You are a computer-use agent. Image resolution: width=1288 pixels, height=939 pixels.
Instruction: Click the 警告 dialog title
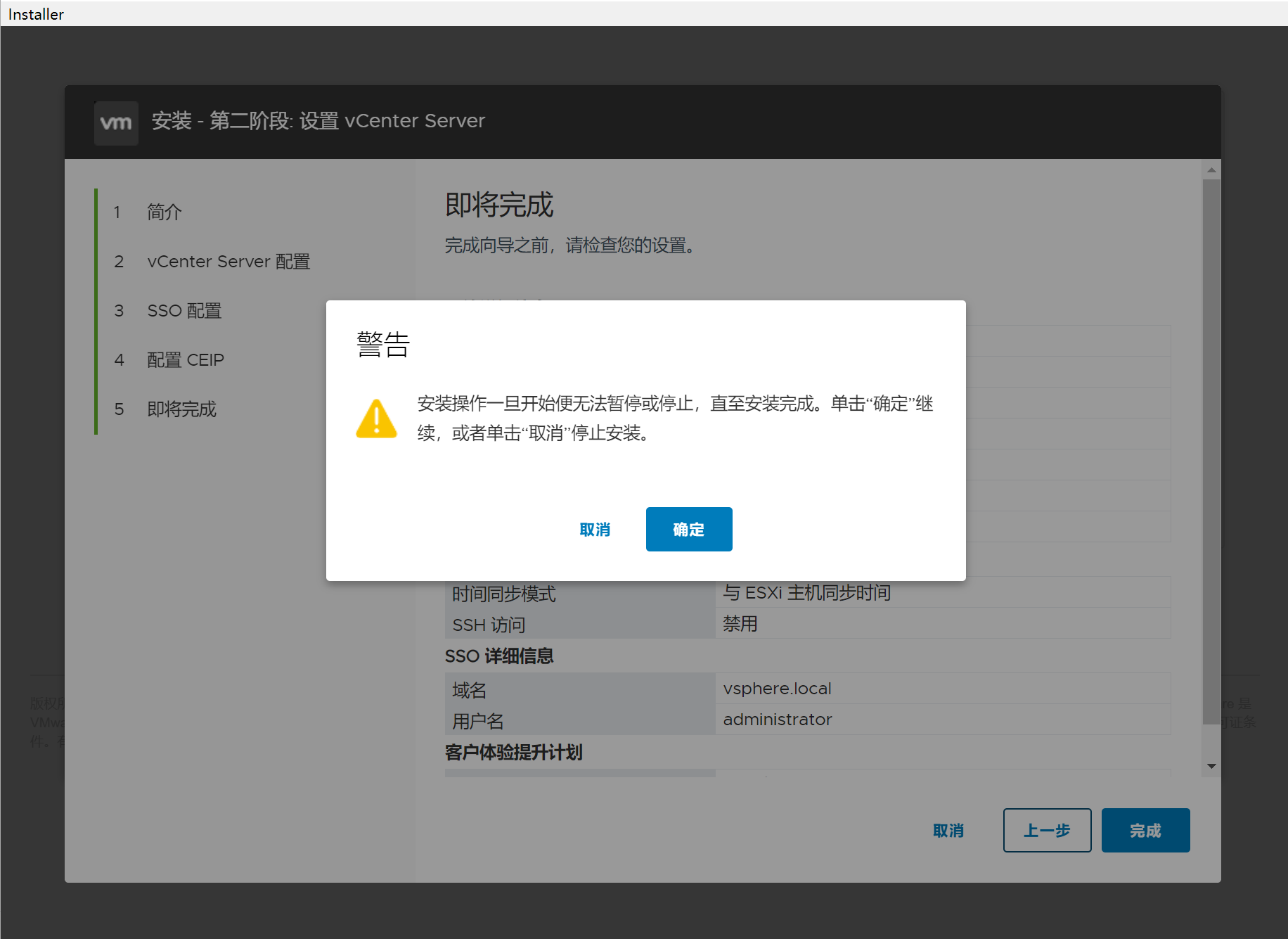click(383, 345)
